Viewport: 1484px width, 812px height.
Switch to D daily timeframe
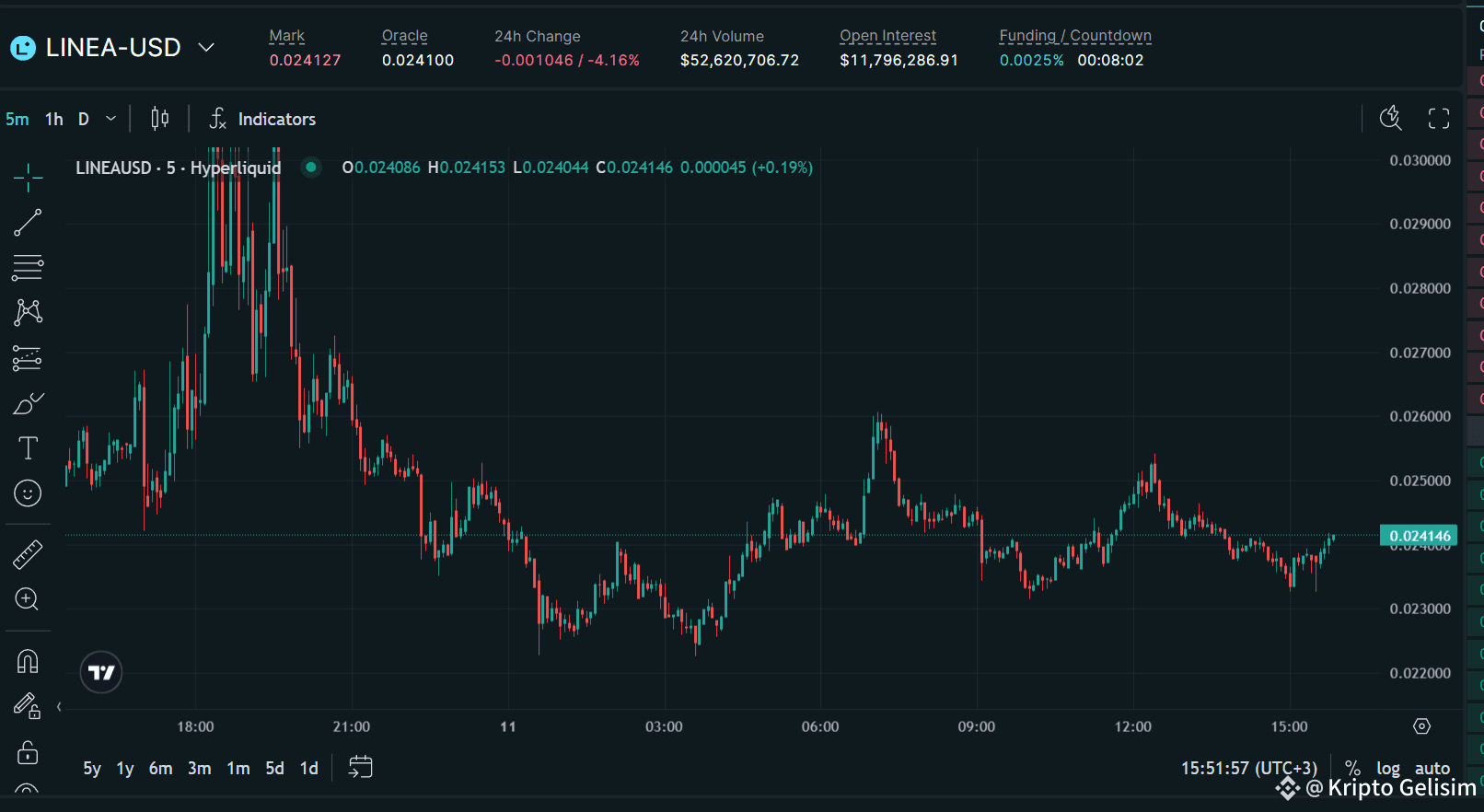pyautogui.click(x=84, y=119)
